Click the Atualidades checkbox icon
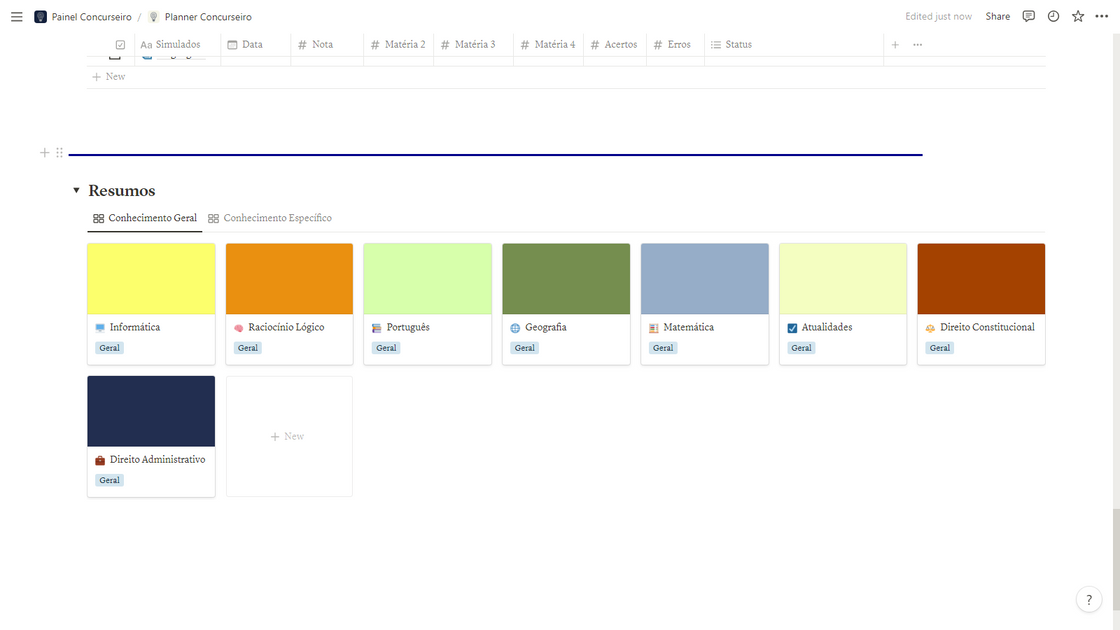The image size is (1120, 630). click(792, 328)
